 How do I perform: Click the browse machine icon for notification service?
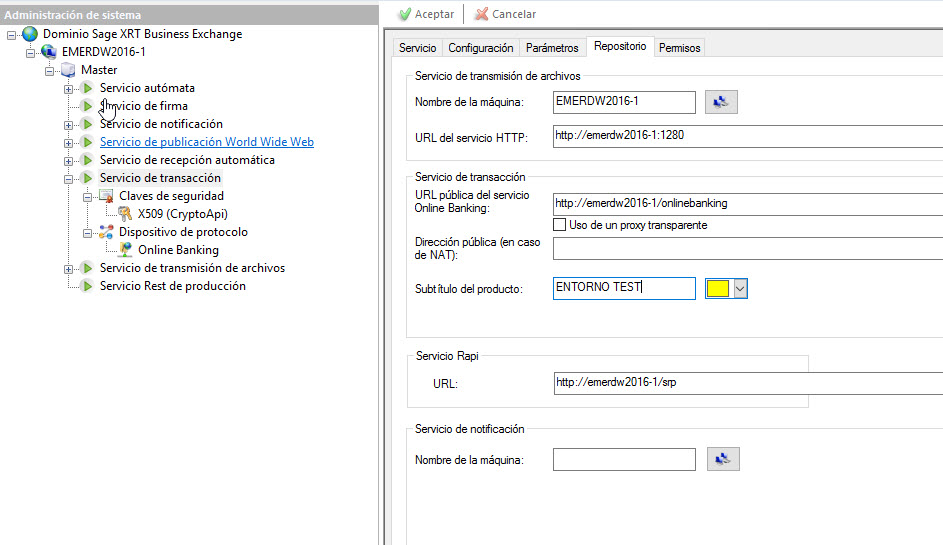[x=720, y=459]
